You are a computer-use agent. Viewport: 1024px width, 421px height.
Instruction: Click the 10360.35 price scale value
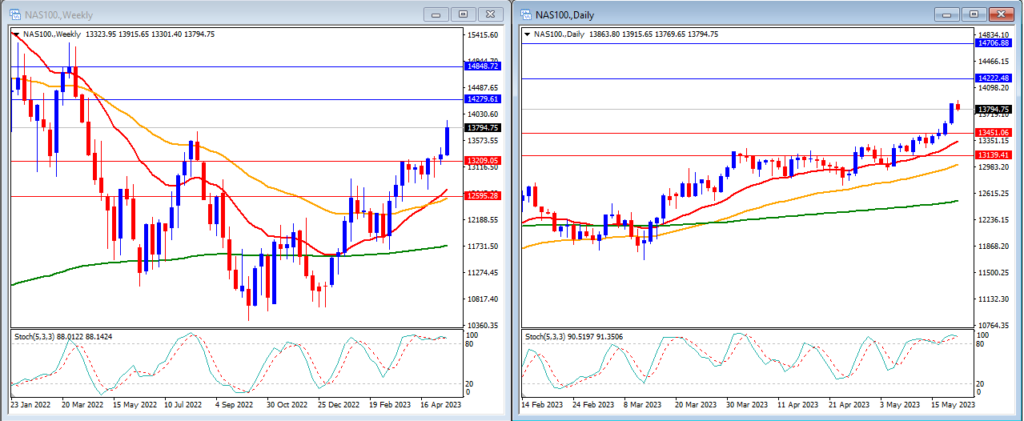483,325
